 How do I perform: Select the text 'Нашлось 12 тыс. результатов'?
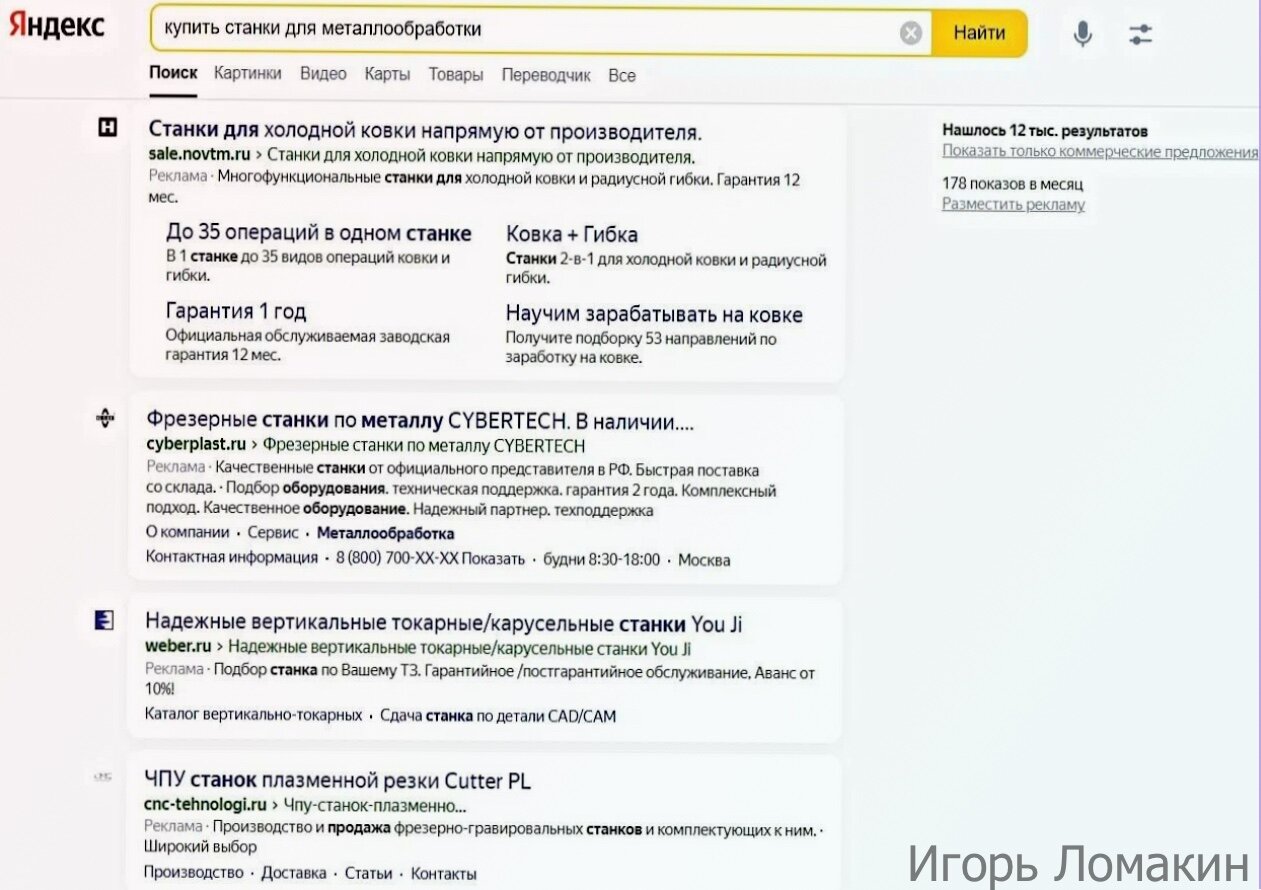click(1045, 131)
